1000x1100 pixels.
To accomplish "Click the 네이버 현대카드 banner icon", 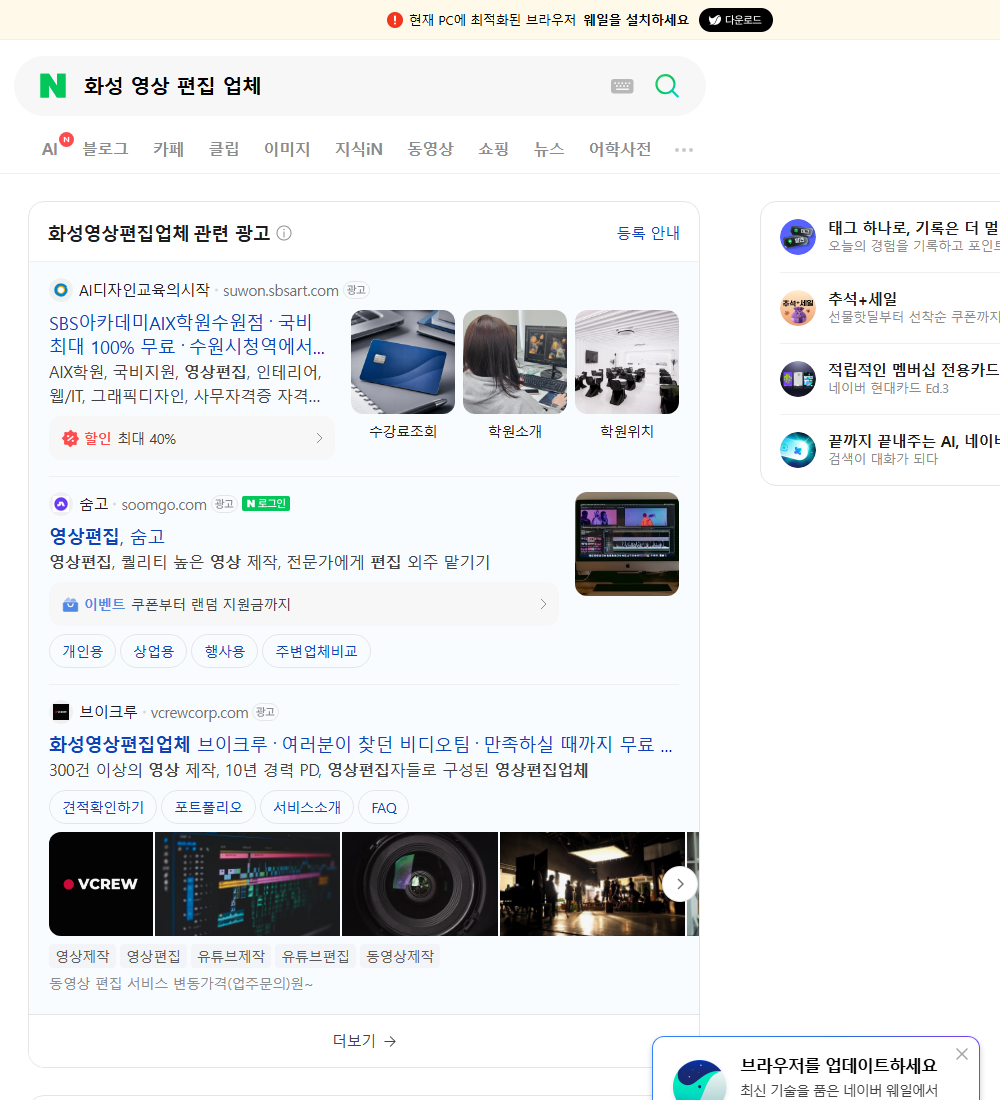I will 798,379.
